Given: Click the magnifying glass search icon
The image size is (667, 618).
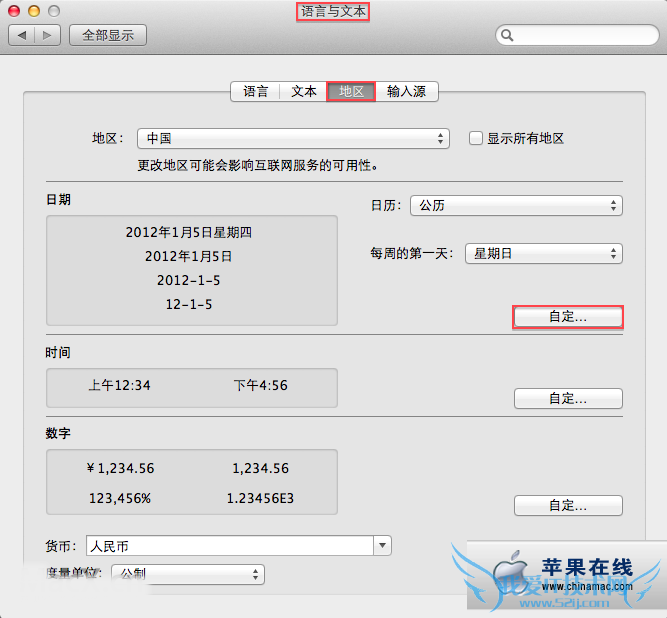Looking at the screenshot, I should (507, 35).
